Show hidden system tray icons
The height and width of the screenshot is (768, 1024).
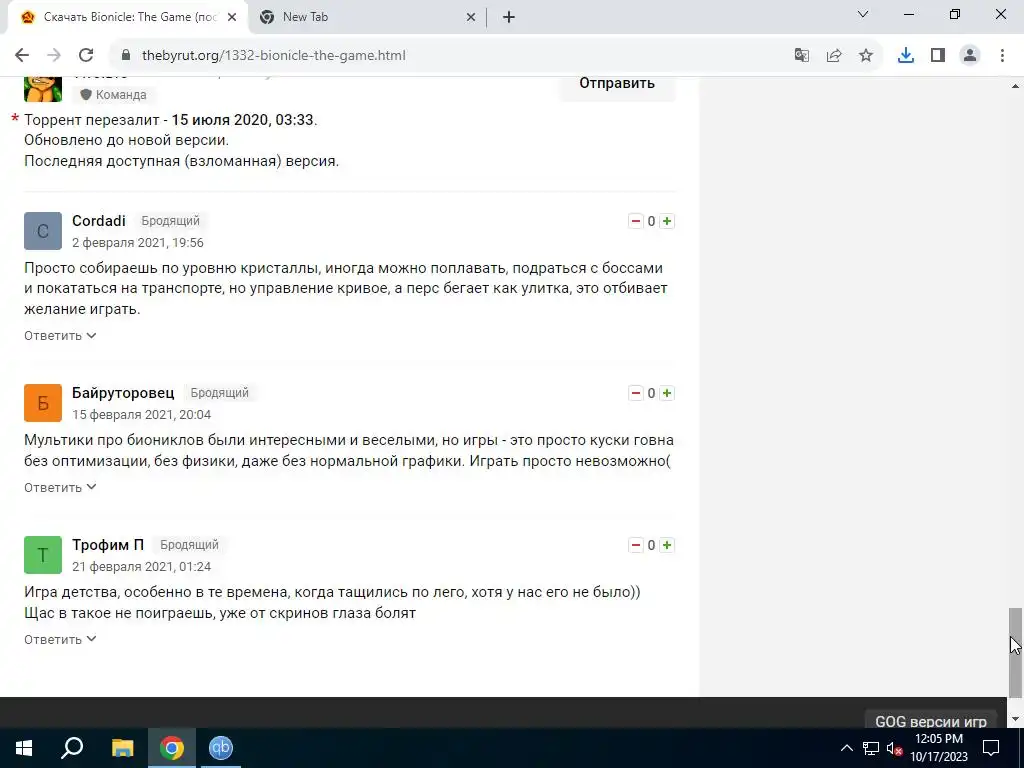click(846, 748)
